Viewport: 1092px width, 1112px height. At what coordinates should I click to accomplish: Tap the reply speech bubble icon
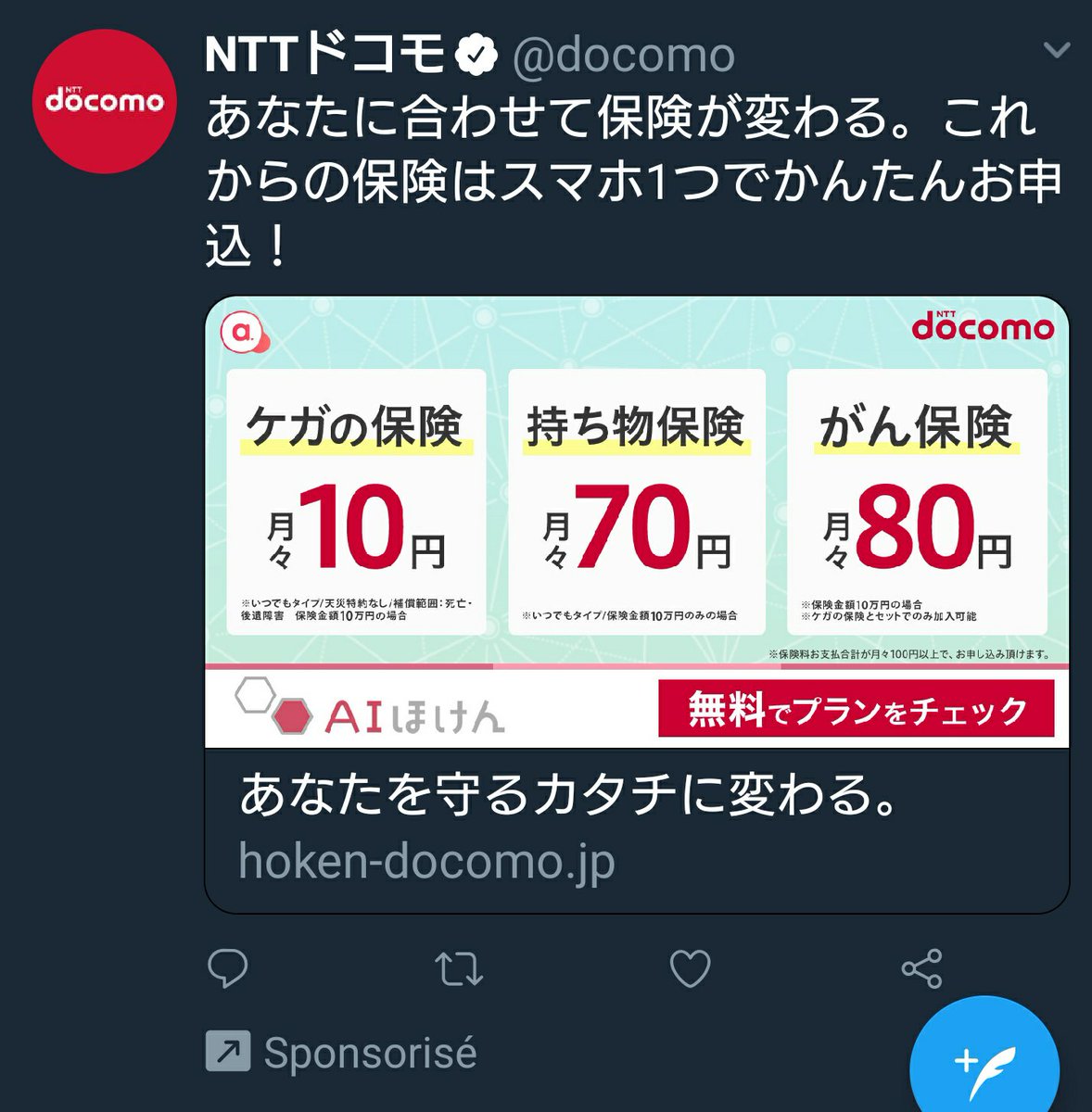pos(228,968)
